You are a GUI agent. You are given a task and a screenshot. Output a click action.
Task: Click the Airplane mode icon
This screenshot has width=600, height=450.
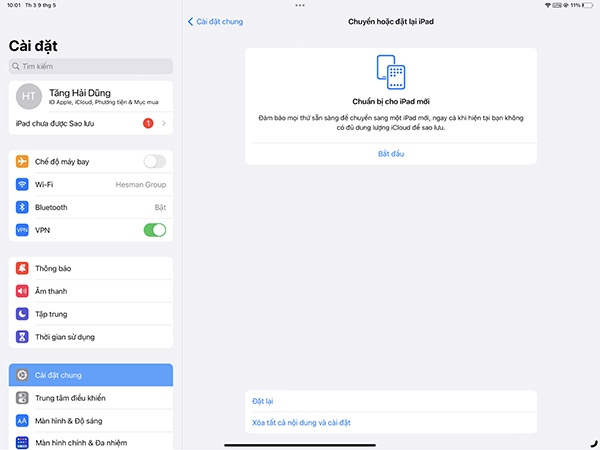[22, 161]
